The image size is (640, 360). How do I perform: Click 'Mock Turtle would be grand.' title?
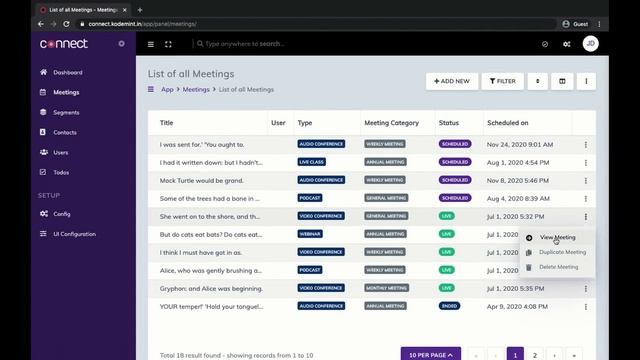(x=202, y=180)
